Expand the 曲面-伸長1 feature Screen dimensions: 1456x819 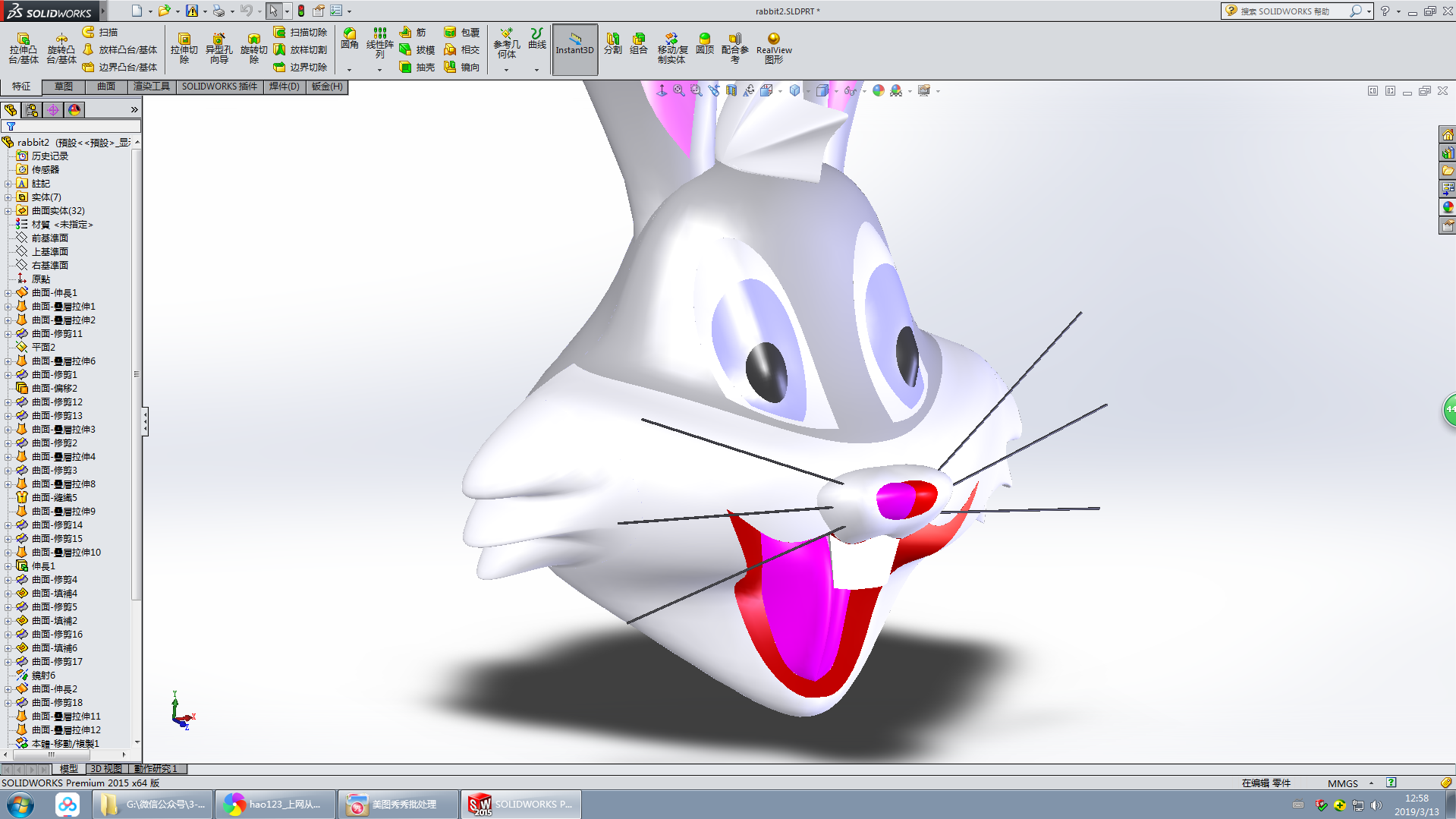click(8, 293)
